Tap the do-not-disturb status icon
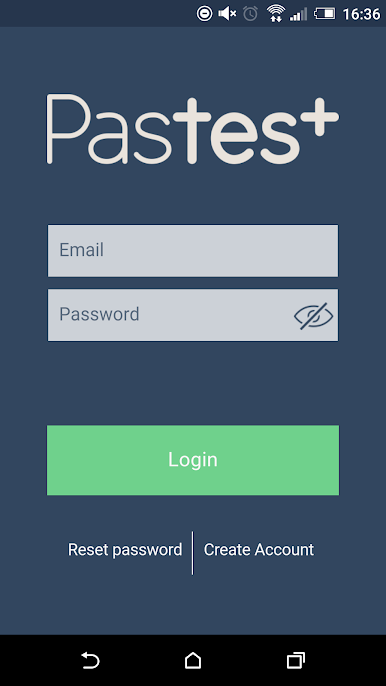Viewport: 386px width, 686px height. click(x=204, y=14)
